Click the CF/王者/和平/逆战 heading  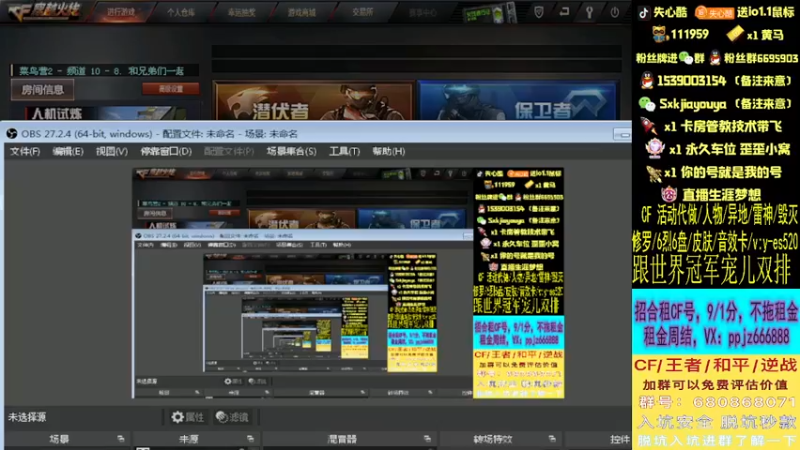pos(715,365)
